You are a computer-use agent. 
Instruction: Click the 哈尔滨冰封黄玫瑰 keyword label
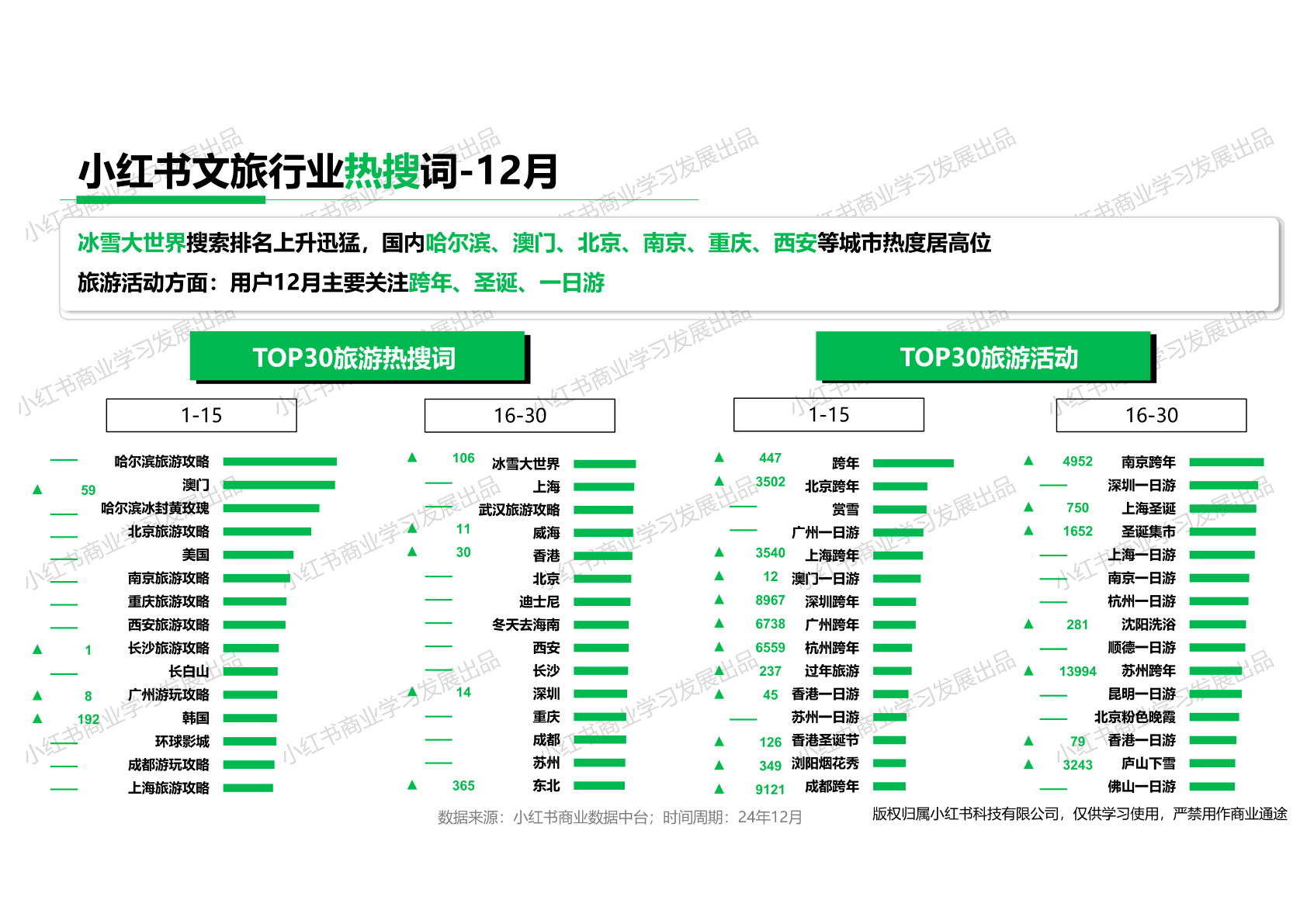pyautogui.click(x=155, y=508)
